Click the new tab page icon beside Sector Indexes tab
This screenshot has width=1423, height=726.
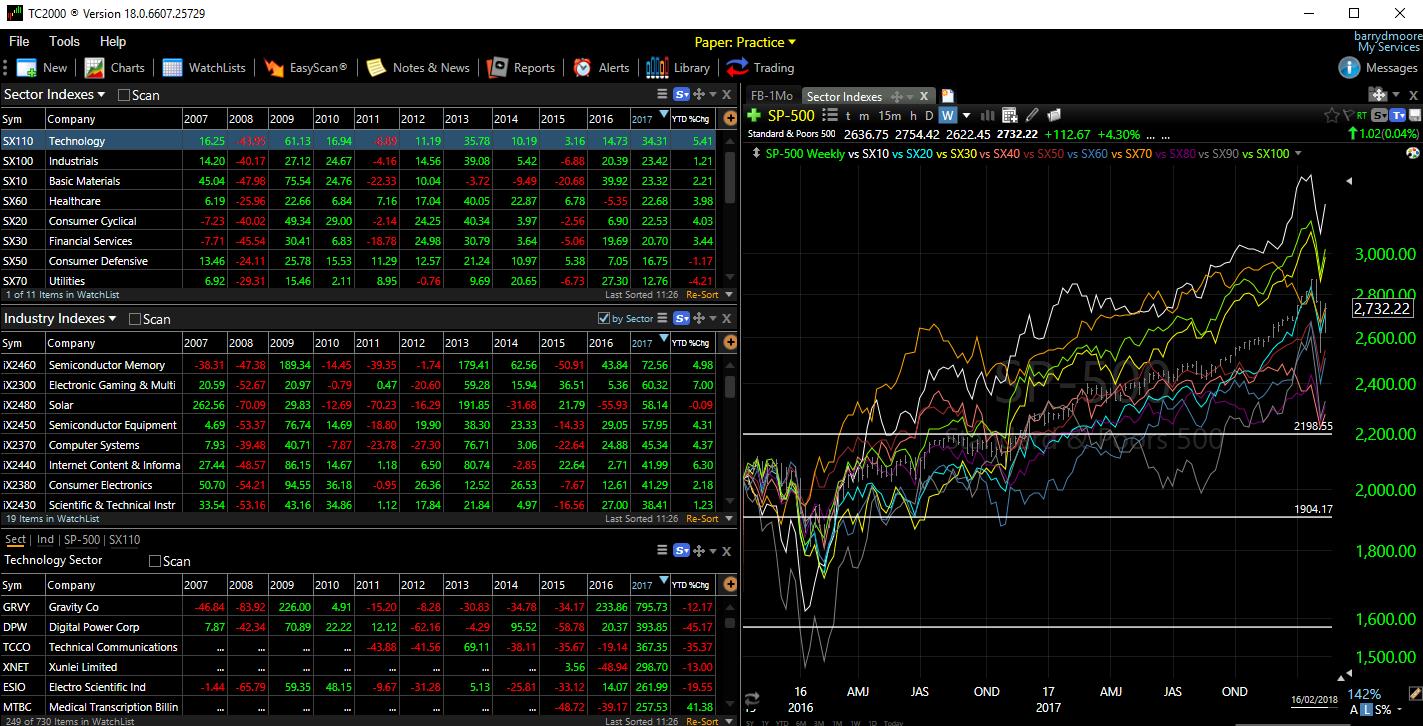tap(947, 96)
